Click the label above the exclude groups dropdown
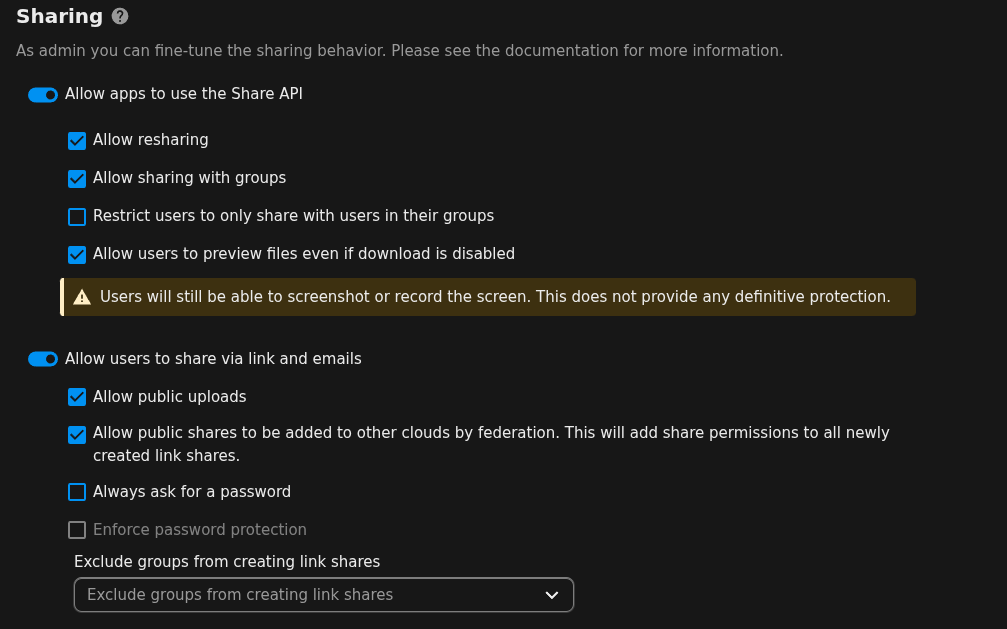Image resolution: width=1007 pixels, height=629 pixels. click(x=227, y=562)
